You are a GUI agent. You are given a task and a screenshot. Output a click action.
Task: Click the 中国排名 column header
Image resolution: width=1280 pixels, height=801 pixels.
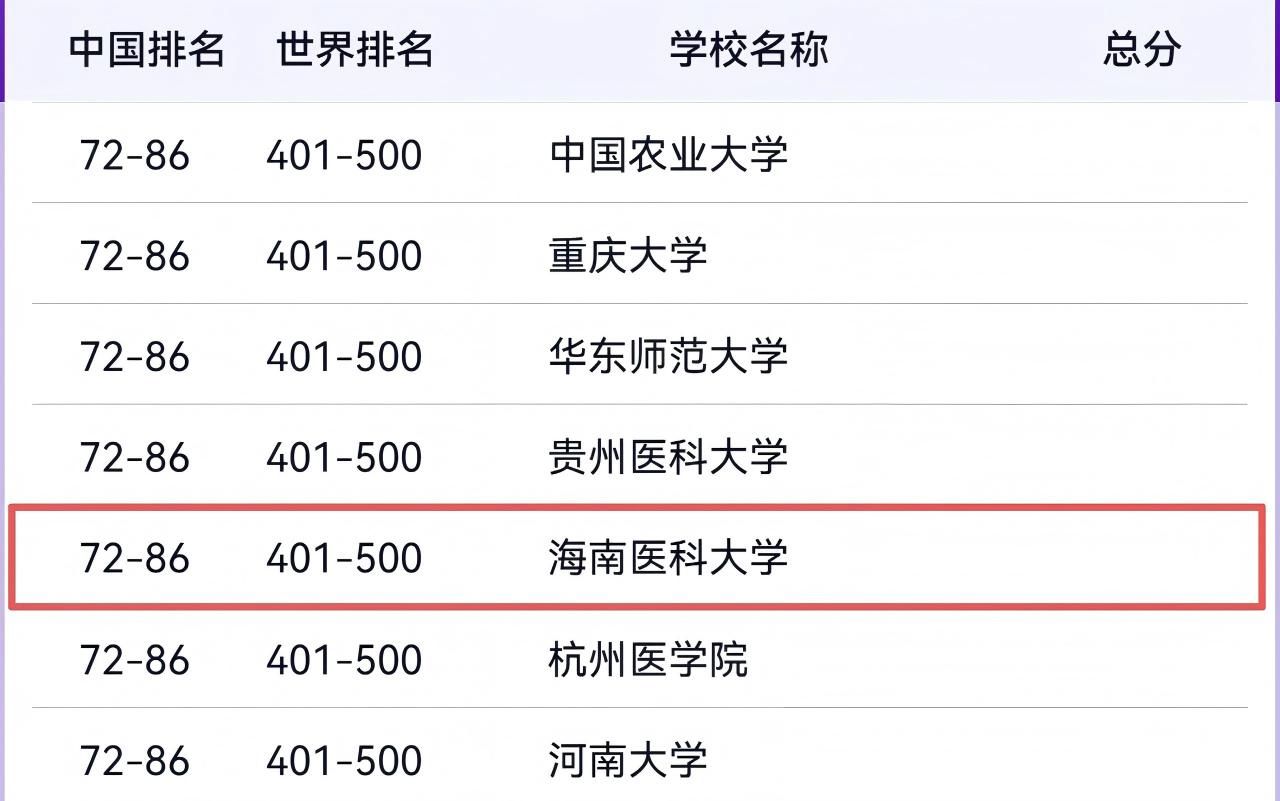[147, 49]
